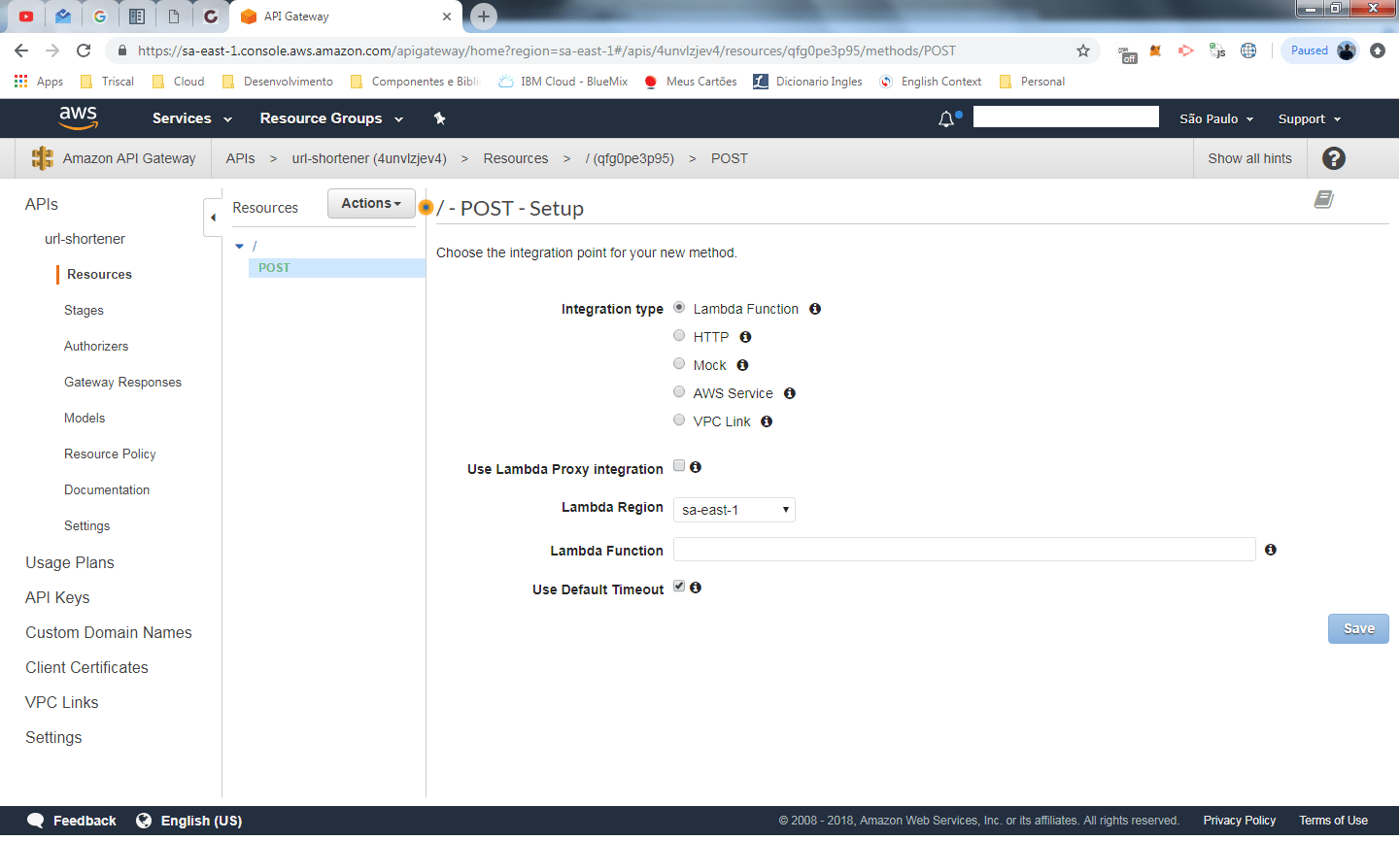Open Resource Policy in the sidebar
Image resolution: width=1400 pixels, height=841 pixels.
tap(110, 454)
